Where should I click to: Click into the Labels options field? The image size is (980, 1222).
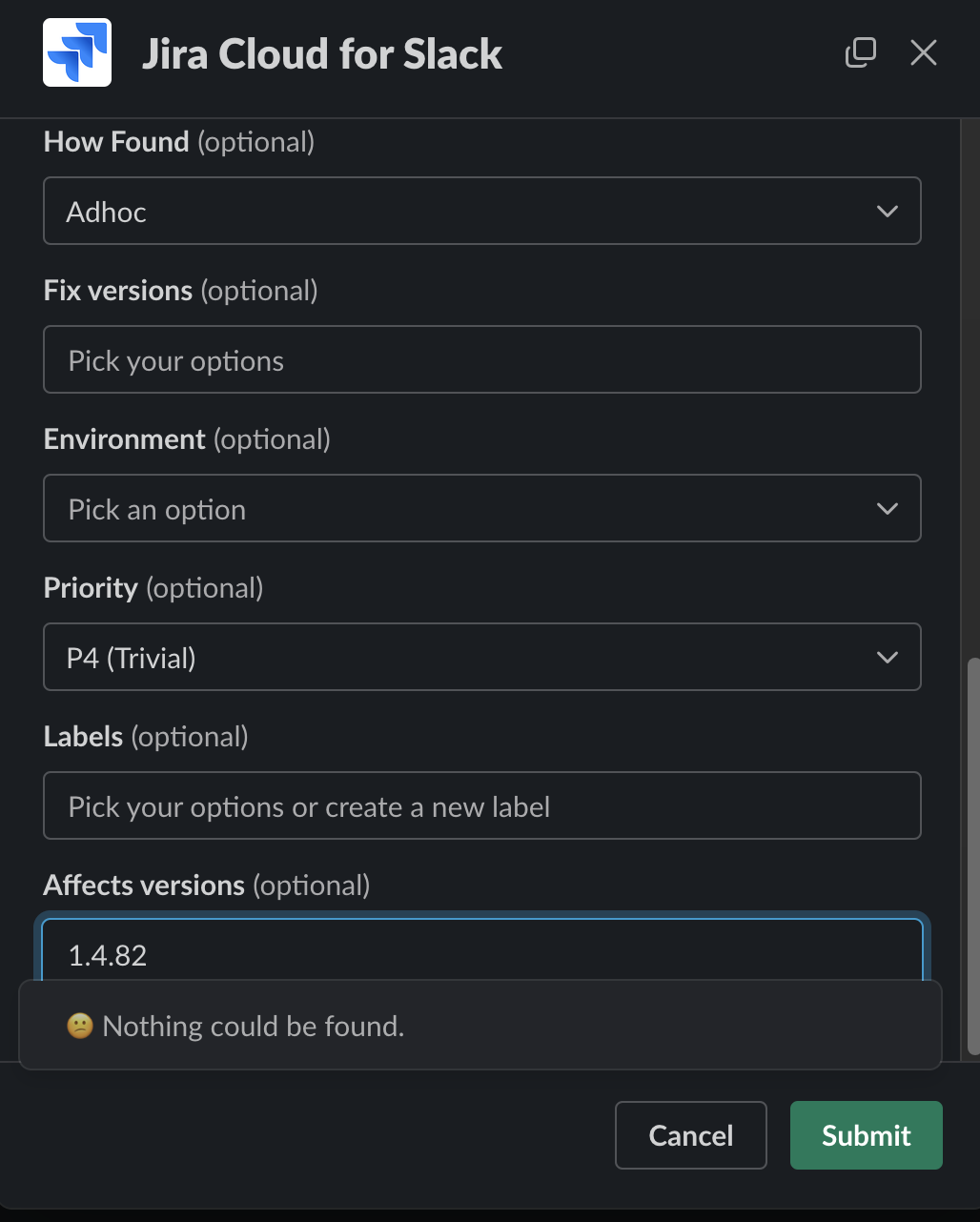point(482,805)
